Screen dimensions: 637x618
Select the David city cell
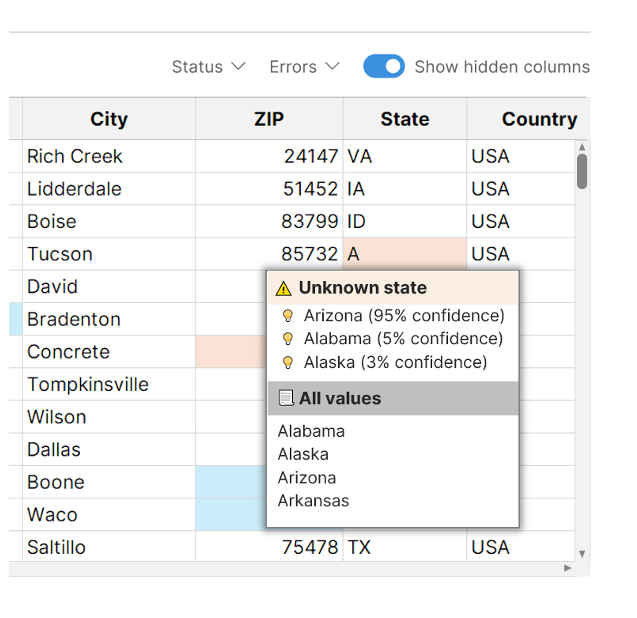point(109,286)
